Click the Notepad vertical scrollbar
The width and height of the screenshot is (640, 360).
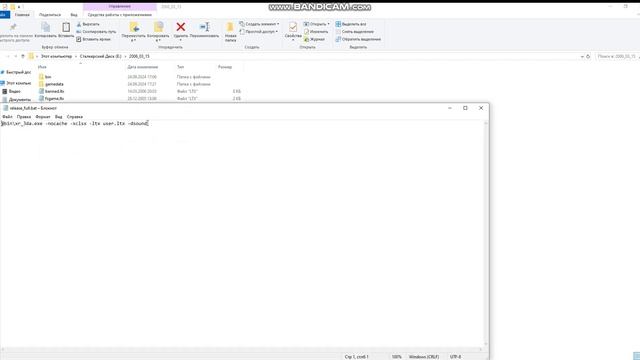486,233
